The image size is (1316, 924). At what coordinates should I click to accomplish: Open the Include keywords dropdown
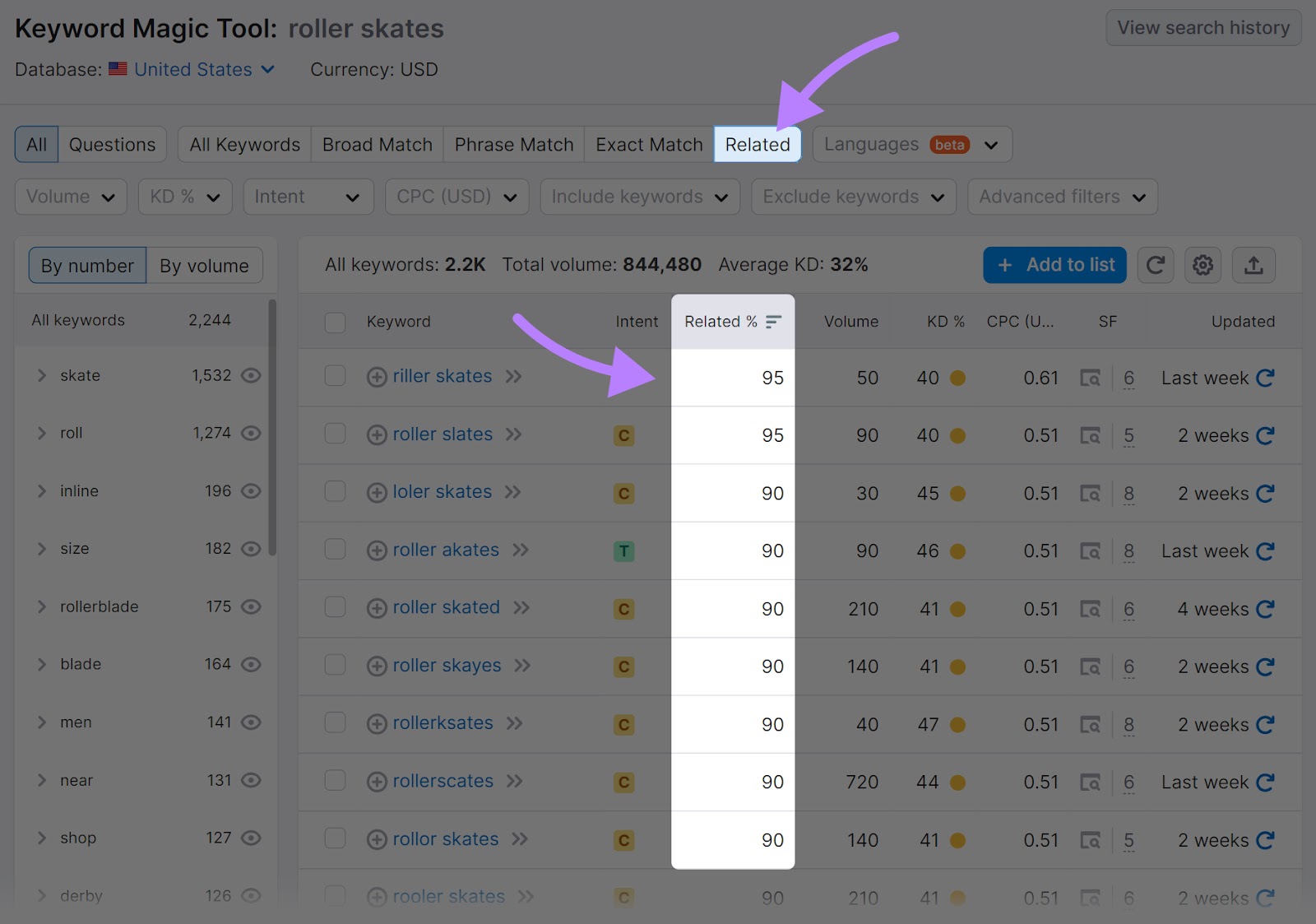[639, 197]
